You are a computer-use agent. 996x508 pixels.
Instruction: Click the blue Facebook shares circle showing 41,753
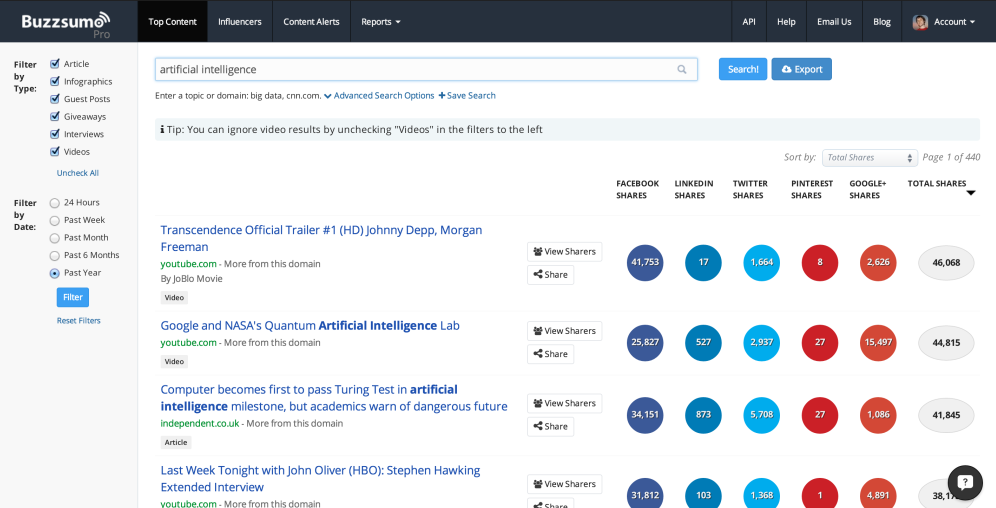click(645, 263)
